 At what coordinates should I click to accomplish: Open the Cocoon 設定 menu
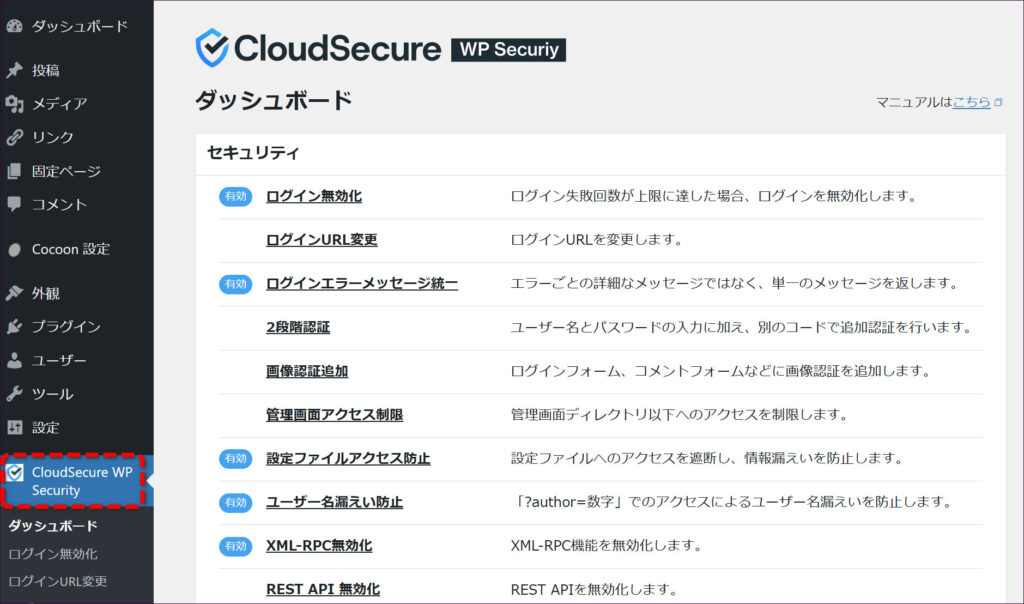pyautogui.click(x=70, y=249)
